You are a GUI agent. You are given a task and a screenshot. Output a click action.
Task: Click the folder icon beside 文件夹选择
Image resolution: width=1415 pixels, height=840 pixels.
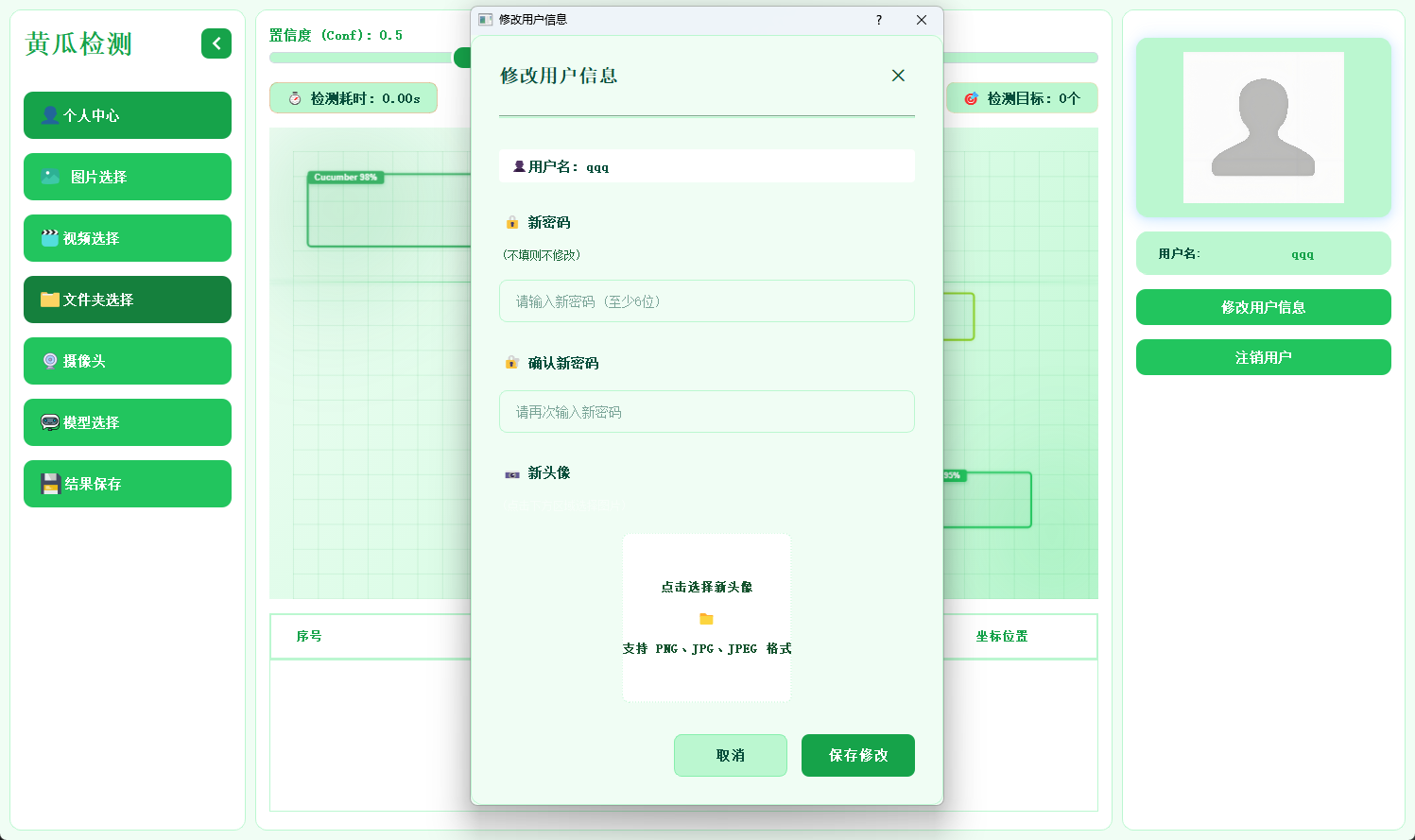coord(50,300)
